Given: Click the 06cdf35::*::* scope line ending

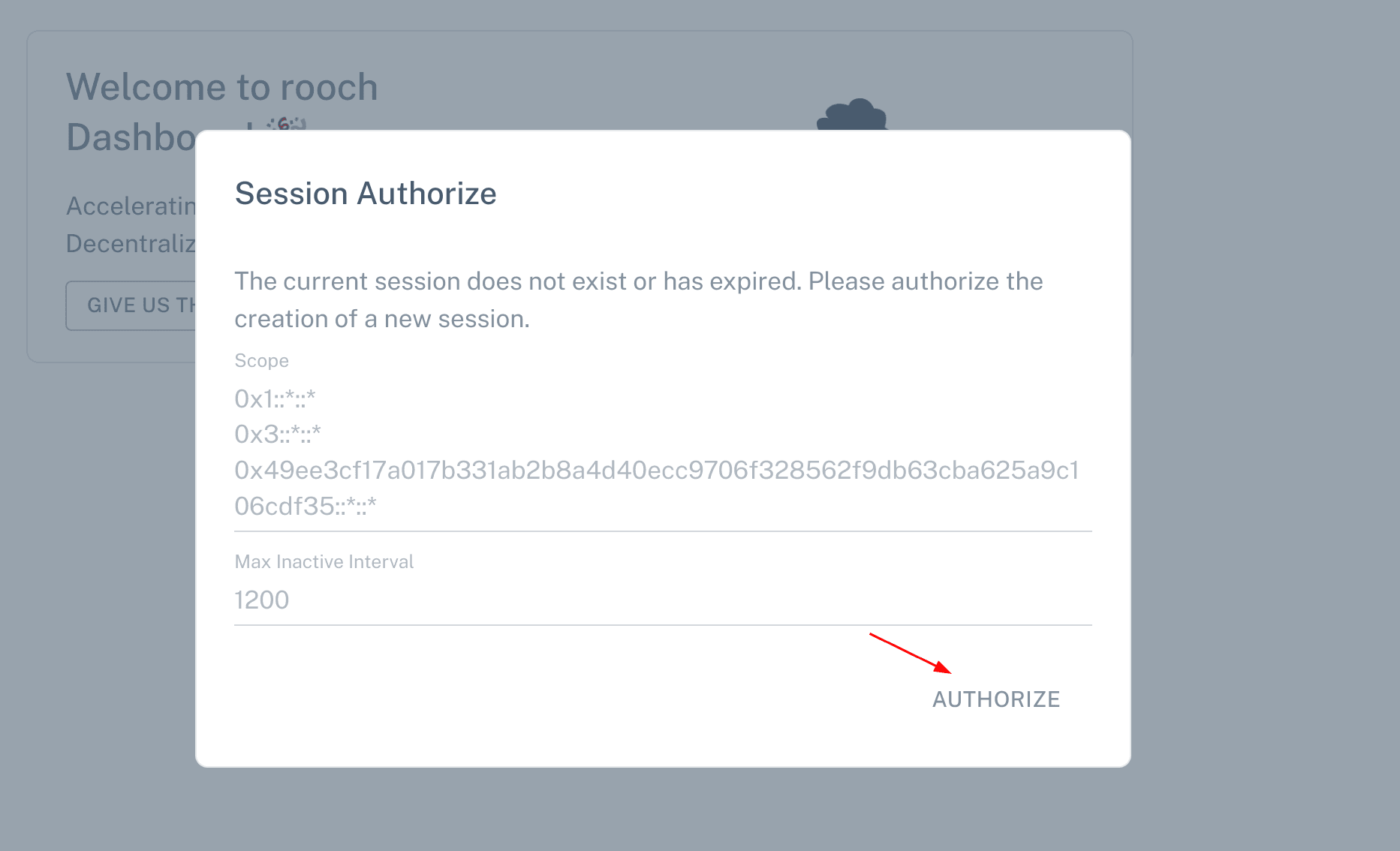Looking at the screenshot, I should coord(305,506).
